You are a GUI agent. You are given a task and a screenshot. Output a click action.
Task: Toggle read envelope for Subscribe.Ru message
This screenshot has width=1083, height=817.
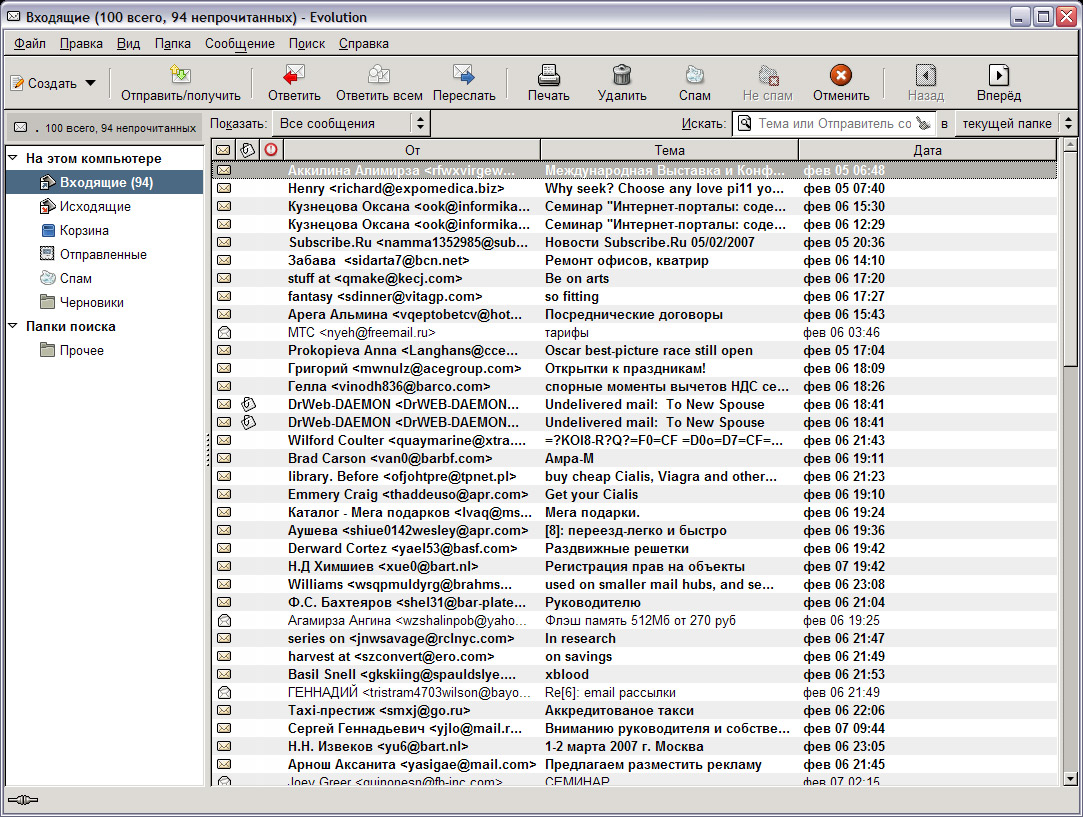[224, 242]
